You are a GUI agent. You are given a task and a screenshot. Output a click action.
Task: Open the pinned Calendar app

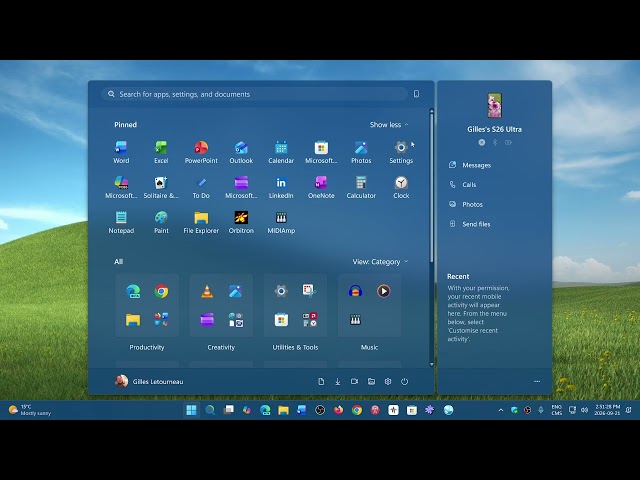point(281,152)
